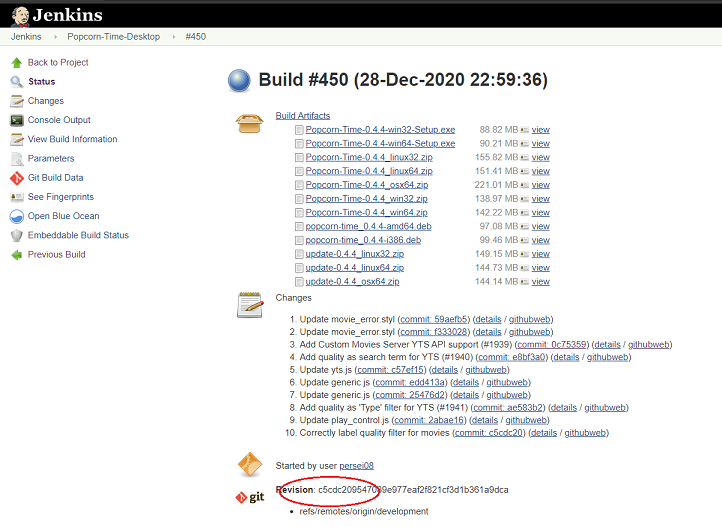Click the Embeddable Build Status shield icon
The image size is (722, 527).
tap(17, 236)
